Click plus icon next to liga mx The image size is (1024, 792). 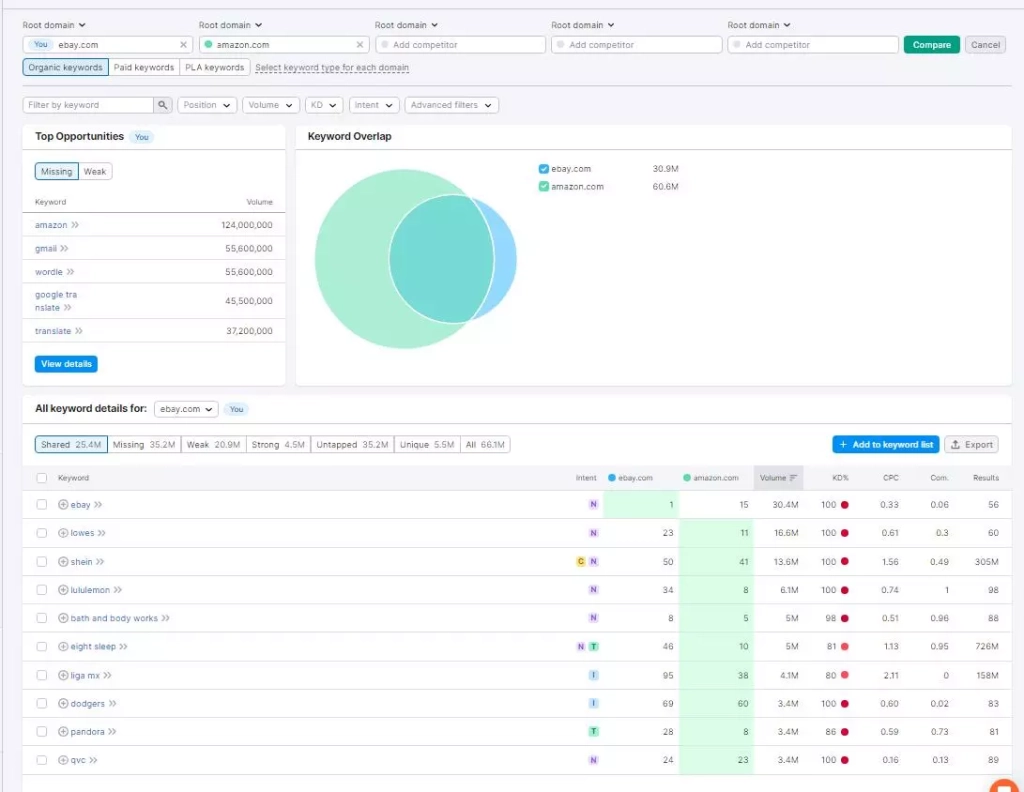tap(63, 675)
